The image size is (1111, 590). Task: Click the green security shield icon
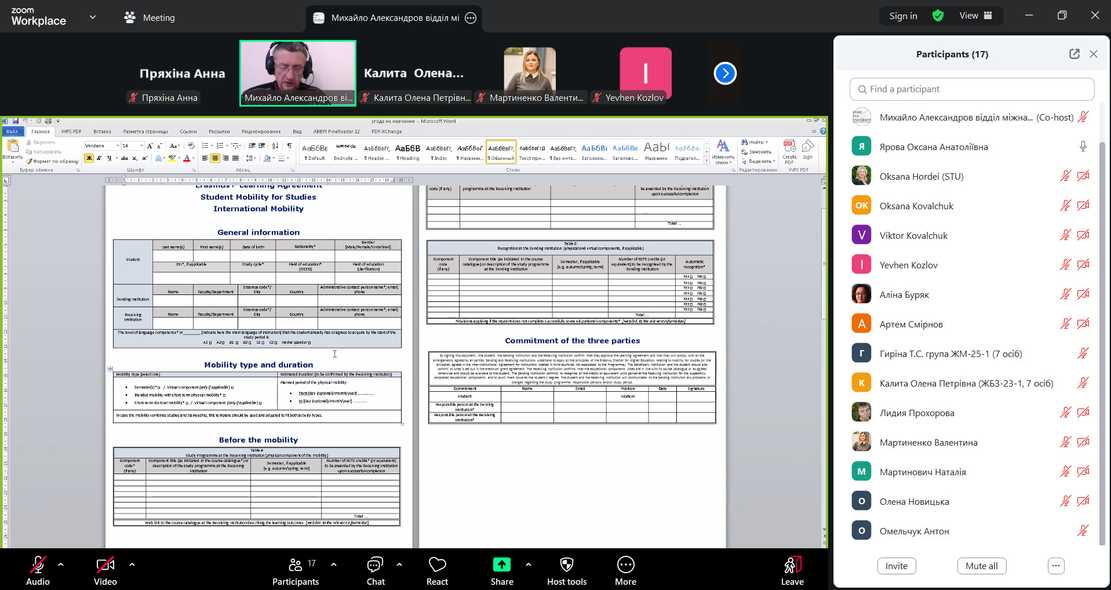pos(937,16)
